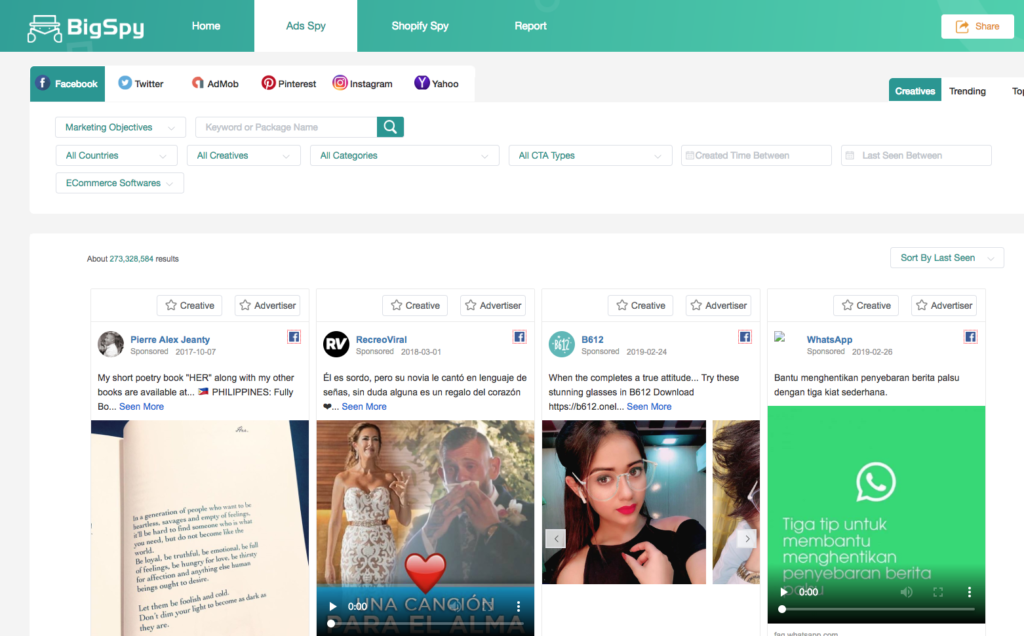Favorite Advertiser on RecreoViral card
This screenshot has width=1024, height=636.
pyautogui.click(x=492, y=305)
